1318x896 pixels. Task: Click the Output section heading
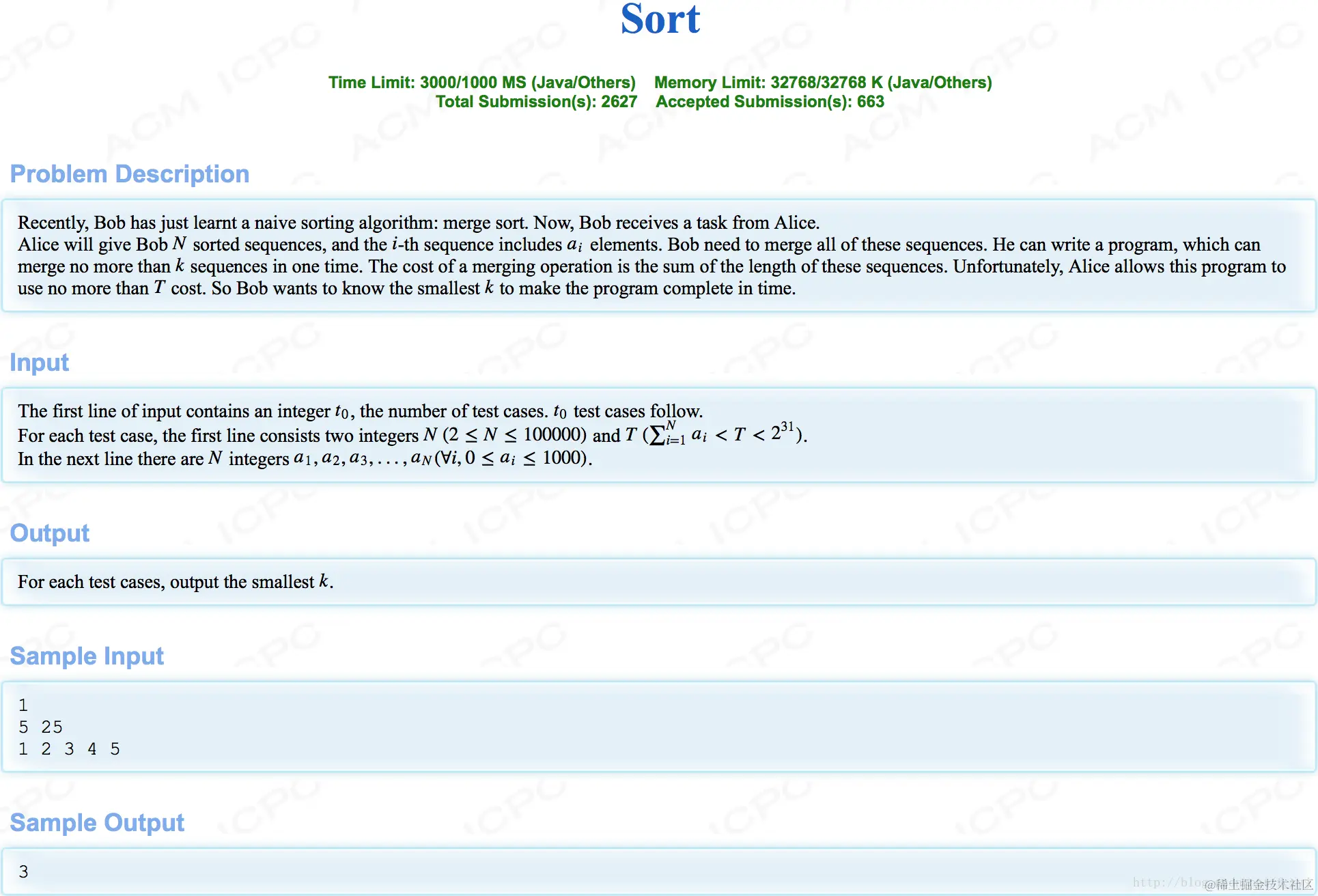point(50,533)
